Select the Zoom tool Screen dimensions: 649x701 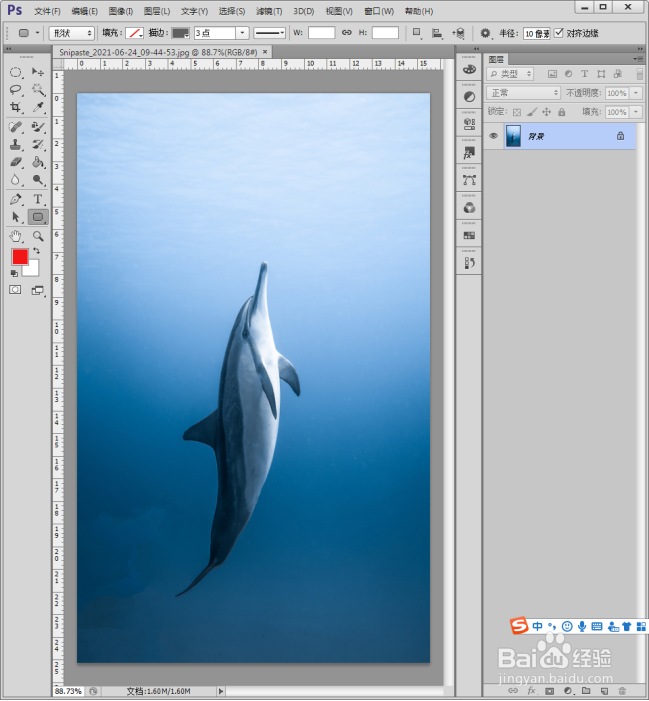38,236
